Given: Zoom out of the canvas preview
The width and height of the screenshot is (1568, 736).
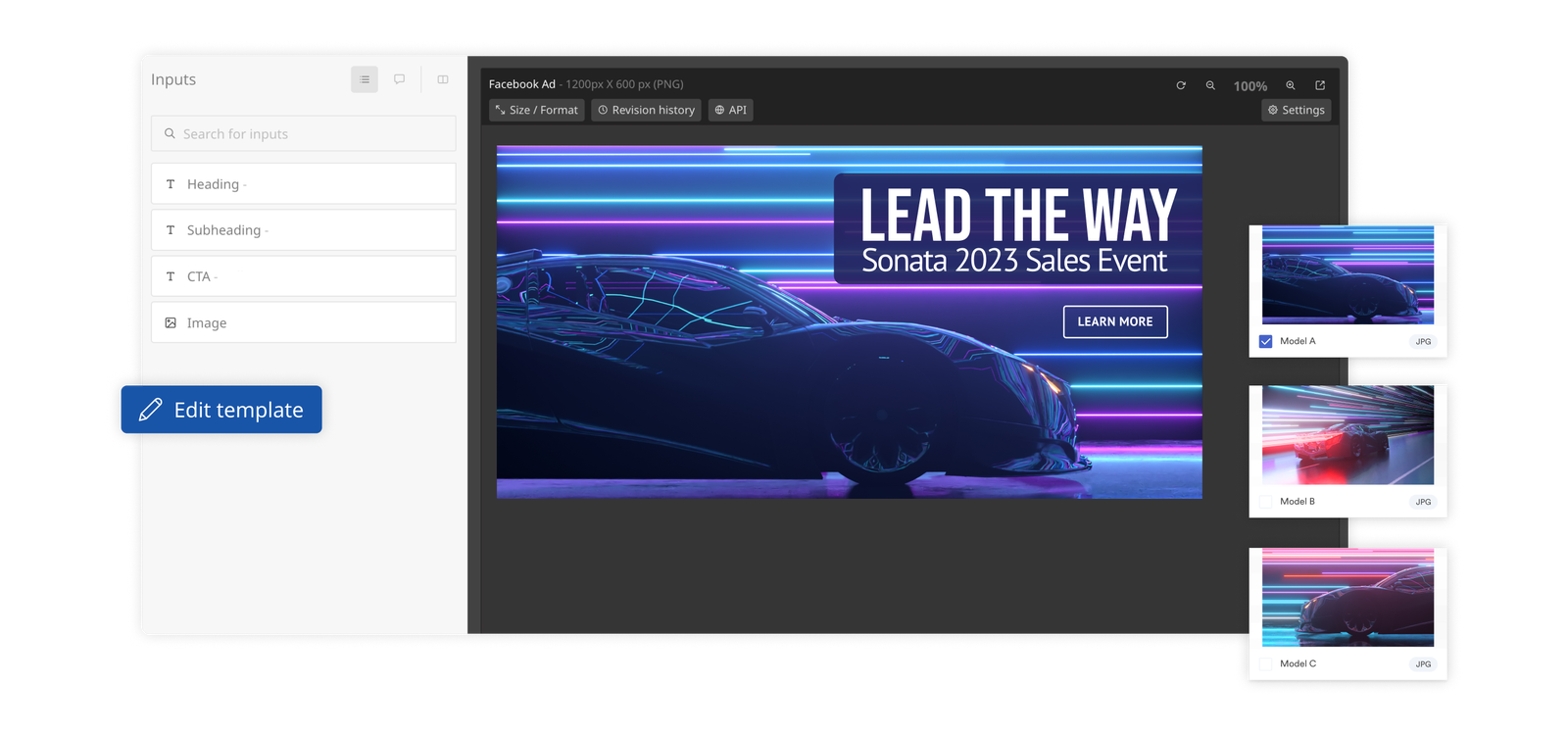Looking at the screenshot, I should tap(1210, 85).
